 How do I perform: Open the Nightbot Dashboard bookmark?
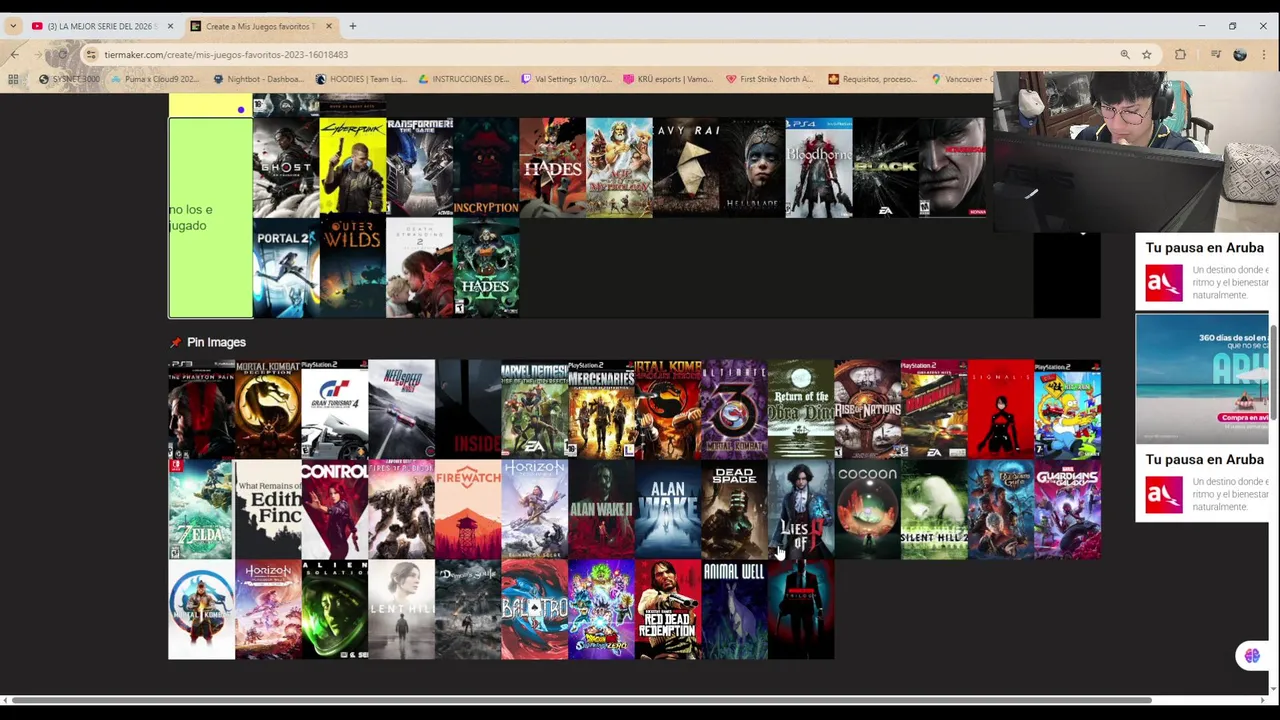point(258,79)
